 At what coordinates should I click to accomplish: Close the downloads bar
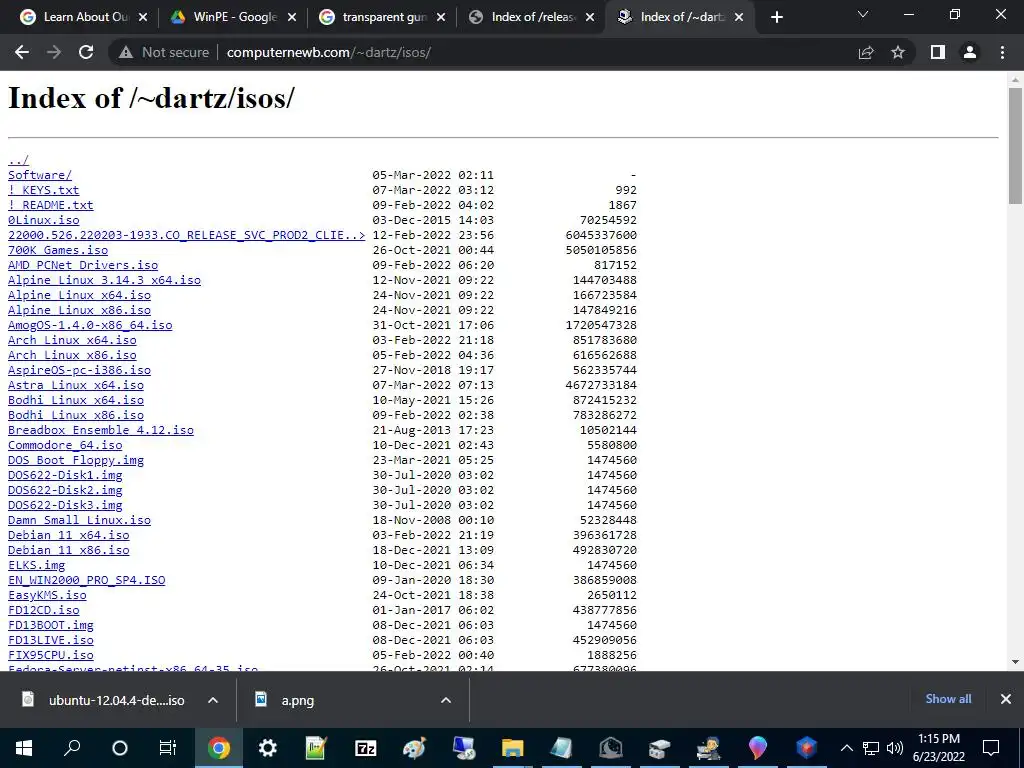[1006, 699]
